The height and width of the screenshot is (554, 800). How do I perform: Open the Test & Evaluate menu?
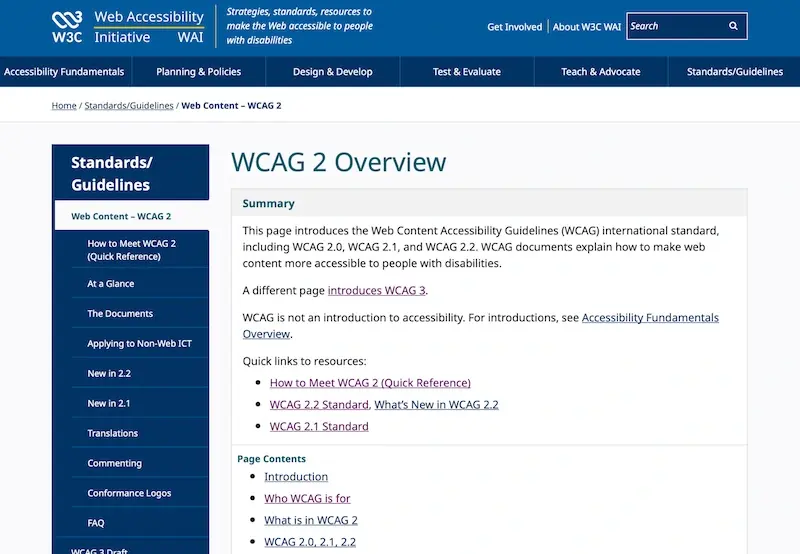tap(467, 72)
